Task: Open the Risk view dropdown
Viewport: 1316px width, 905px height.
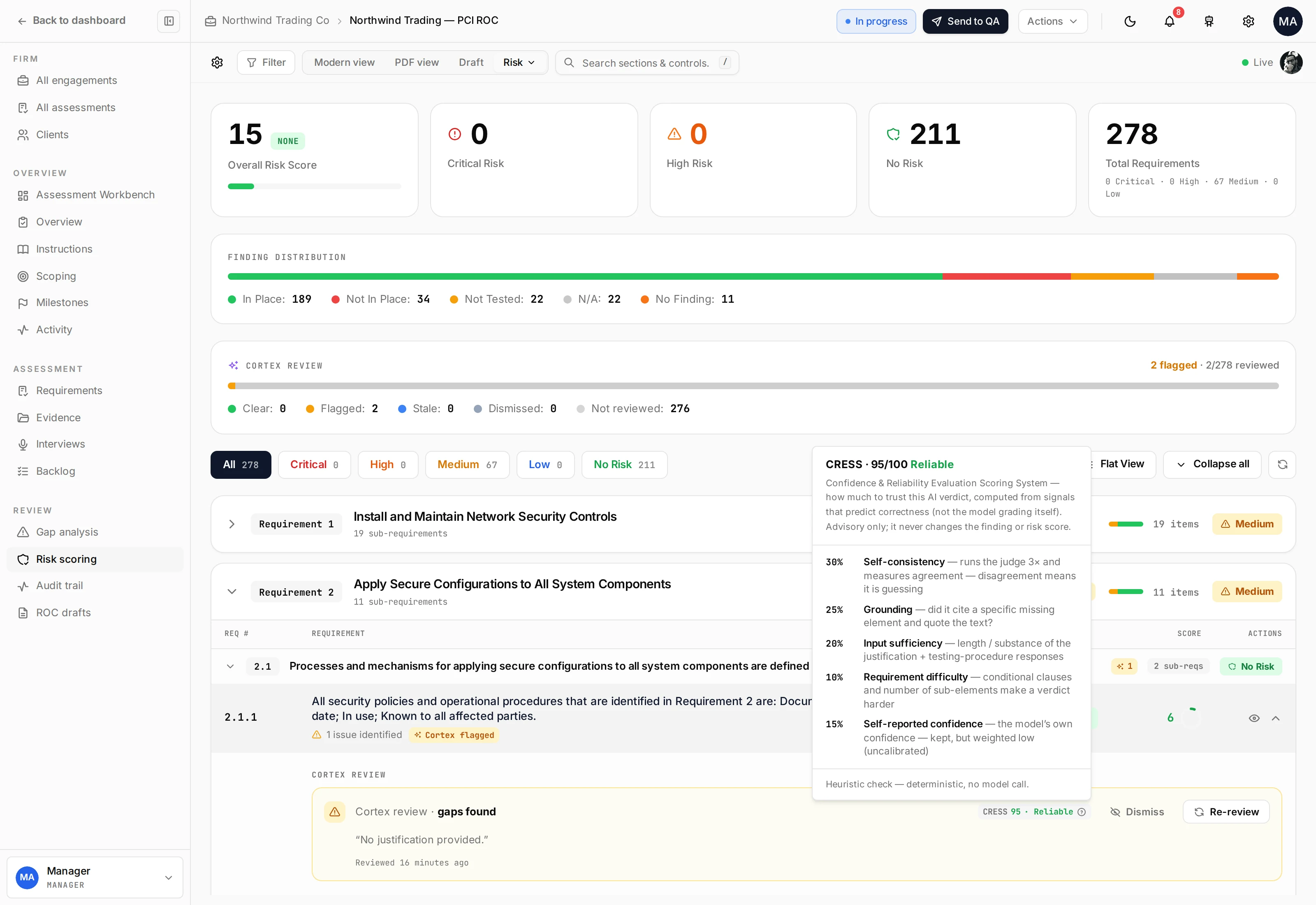Action: [519, 63]
